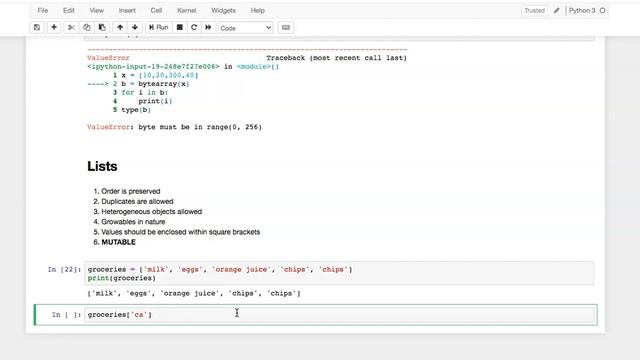Image resolution: width=640 pixels, height=360 pixels.
Task: Click the ipython-input-19 traceback reference
Action: (153, 67)
